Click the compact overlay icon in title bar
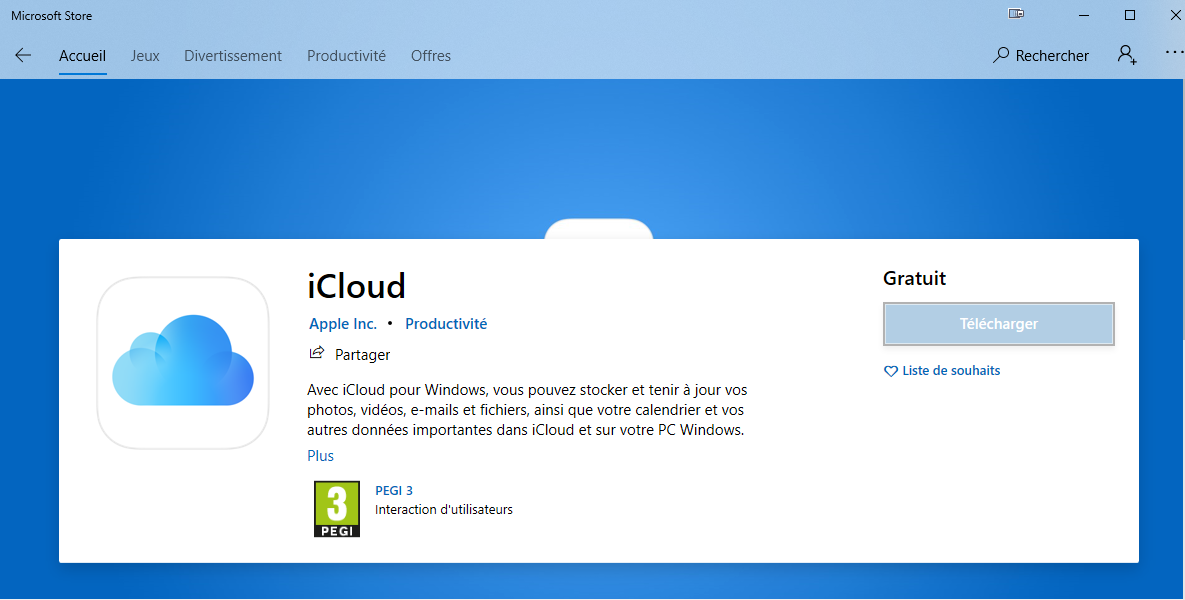 tap(1016, 14)
